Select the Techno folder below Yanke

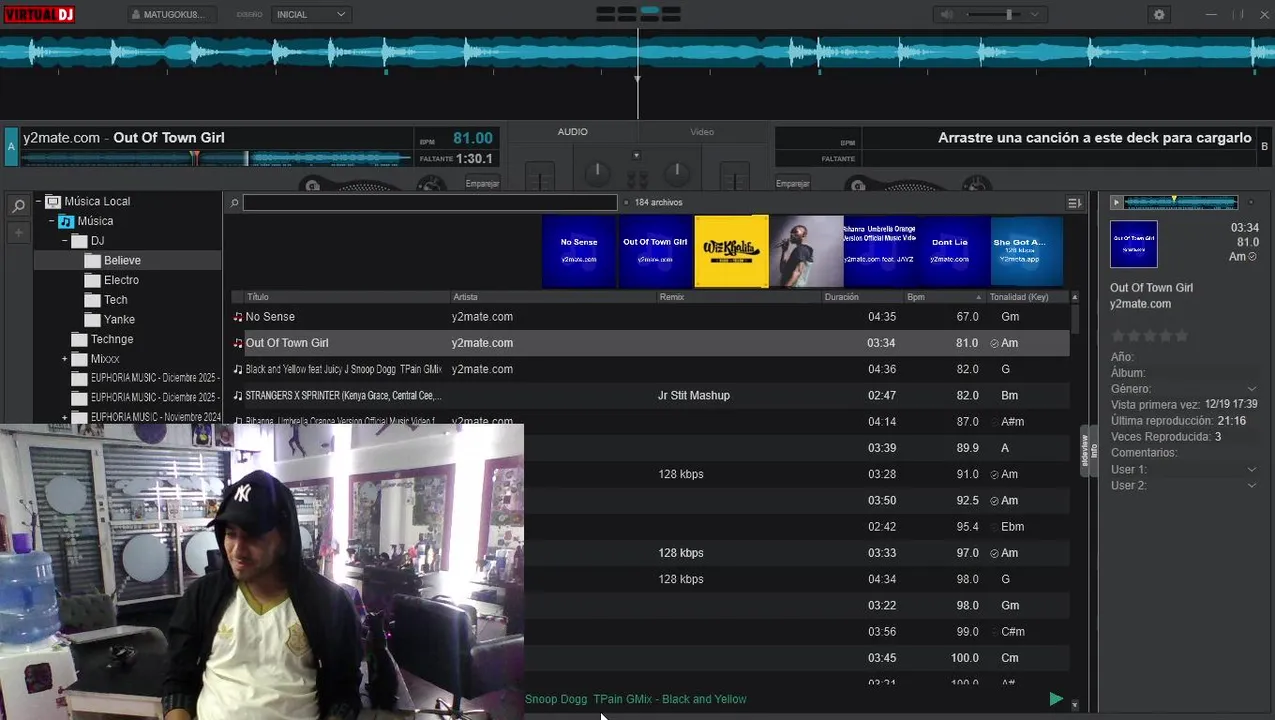tap(112, 339)
